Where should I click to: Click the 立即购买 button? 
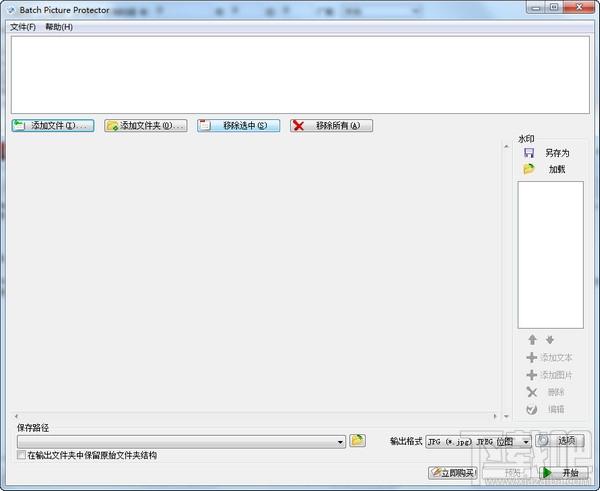point(452,473)
